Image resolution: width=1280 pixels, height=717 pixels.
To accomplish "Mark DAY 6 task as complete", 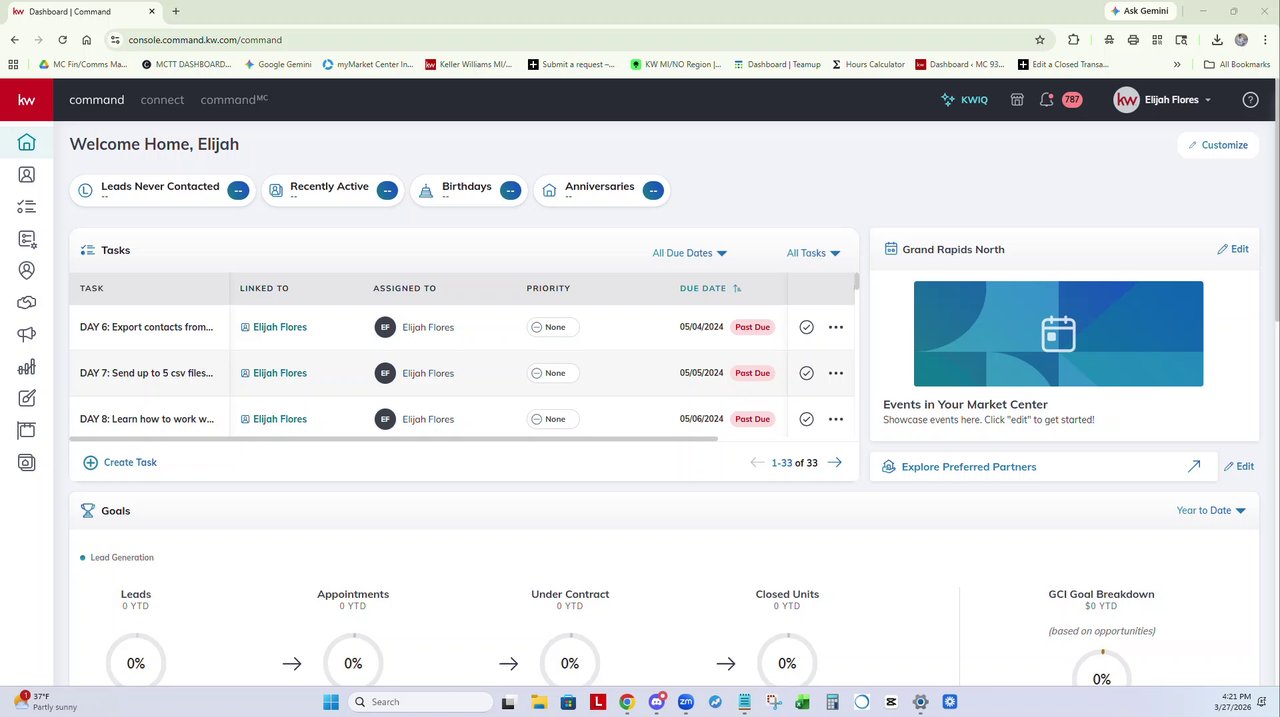I will click(x=806, y=327).
